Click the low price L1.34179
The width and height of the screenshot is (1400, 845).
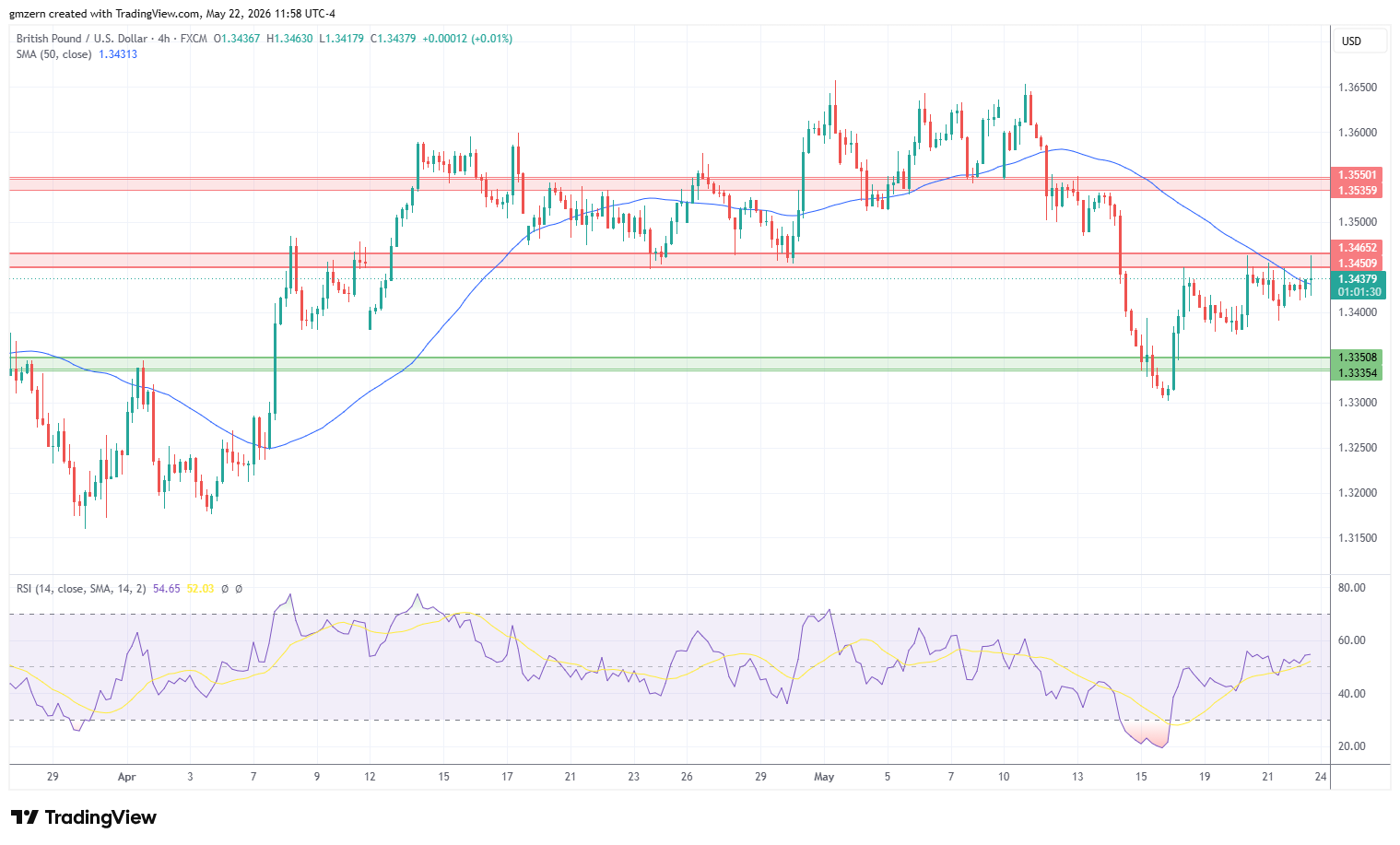coord(341,39)
